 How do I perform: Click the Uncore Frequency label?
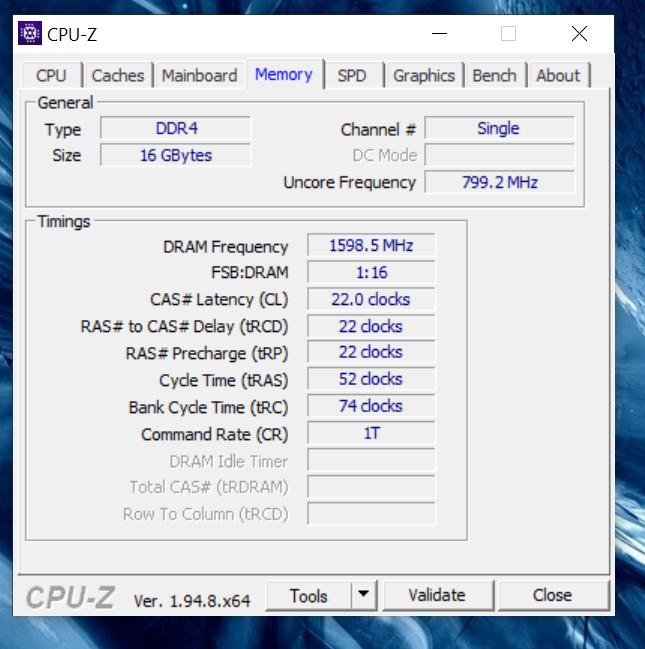coord(349,183)
